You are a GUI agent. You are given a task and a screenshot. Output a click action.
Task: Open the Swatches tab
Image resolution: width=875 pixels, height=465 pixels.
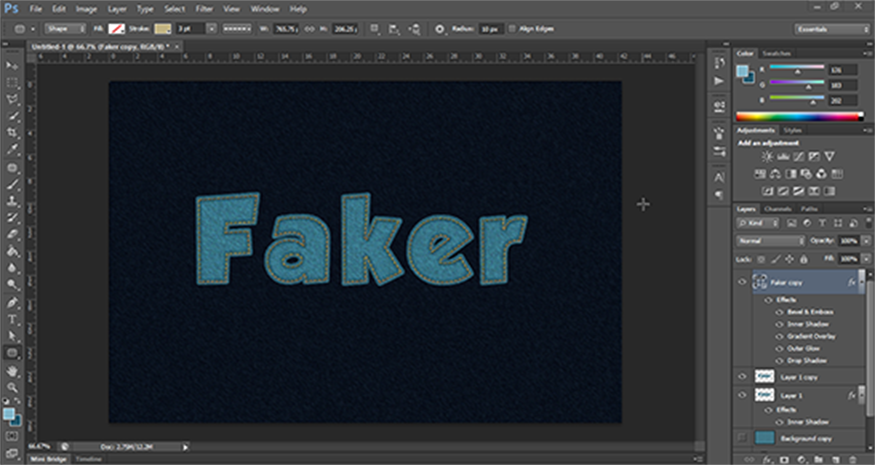(x=775, y=52)
